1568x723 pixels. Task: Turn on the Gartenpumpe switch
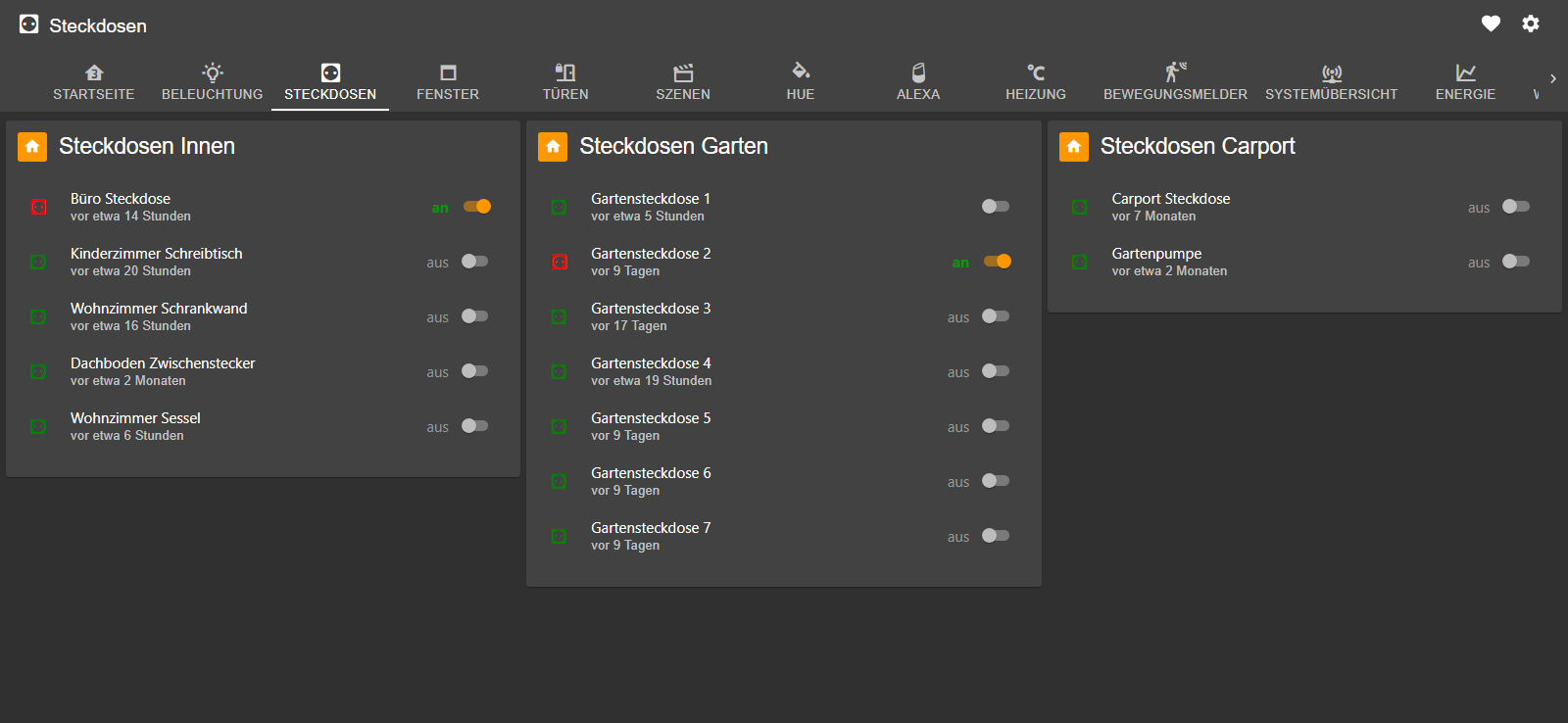click(1516, 261)
